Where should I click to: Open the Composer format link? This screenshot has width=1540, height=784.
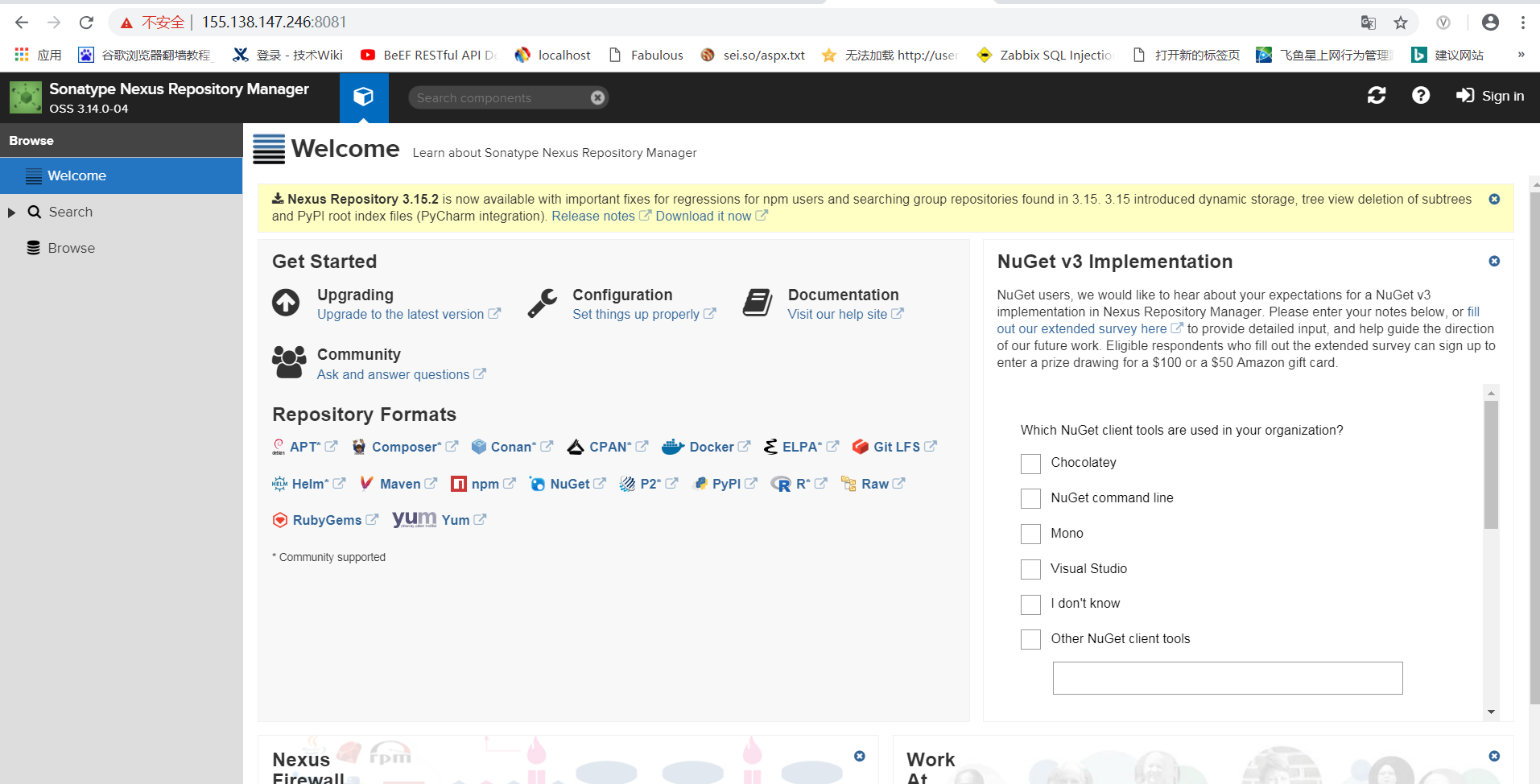[414, 447]
